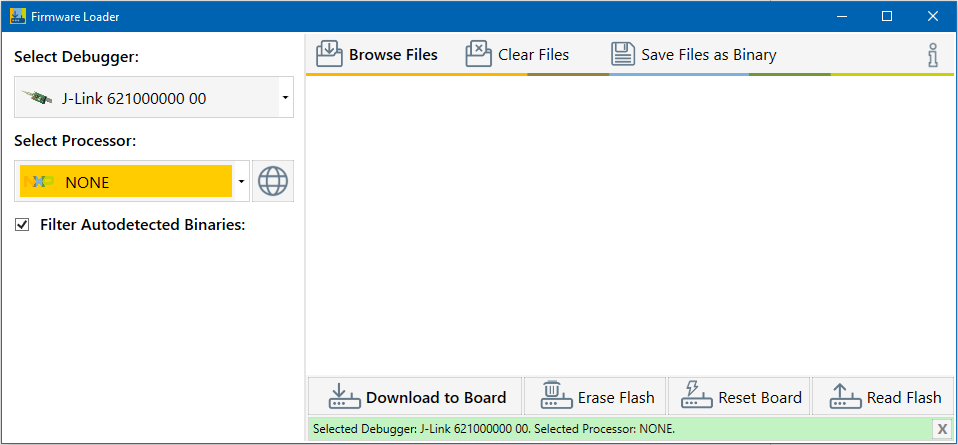Click the Erase Flash trash icon

(556, 397)
